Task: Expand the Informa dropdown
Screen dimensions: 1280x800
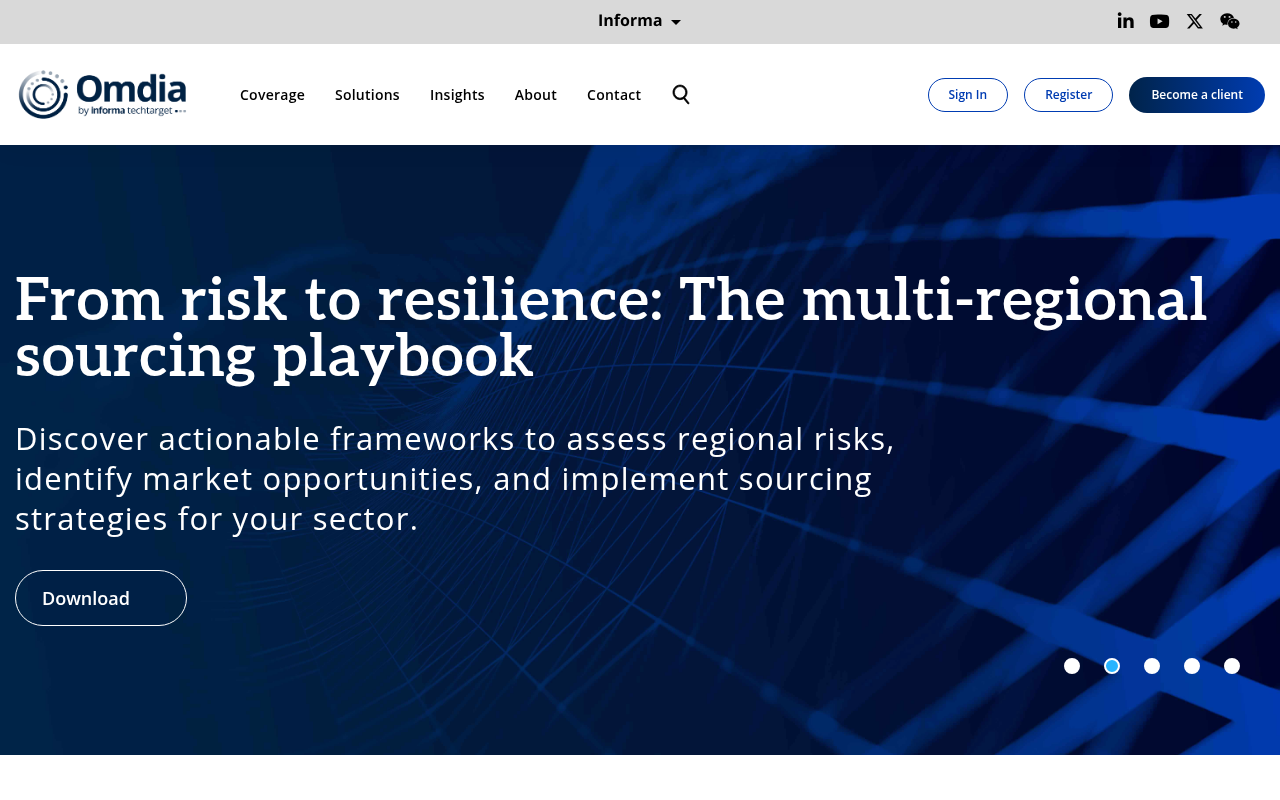Action: point(639,21)
